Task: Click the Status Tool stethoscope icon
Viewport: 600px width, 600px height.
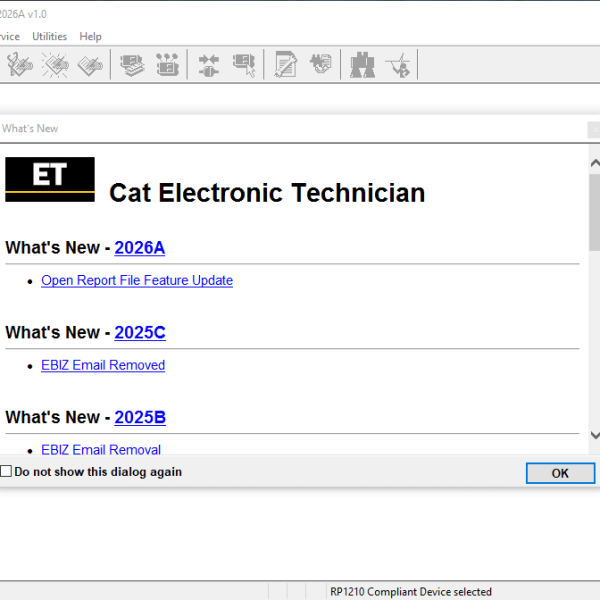Action: point(20,65)
